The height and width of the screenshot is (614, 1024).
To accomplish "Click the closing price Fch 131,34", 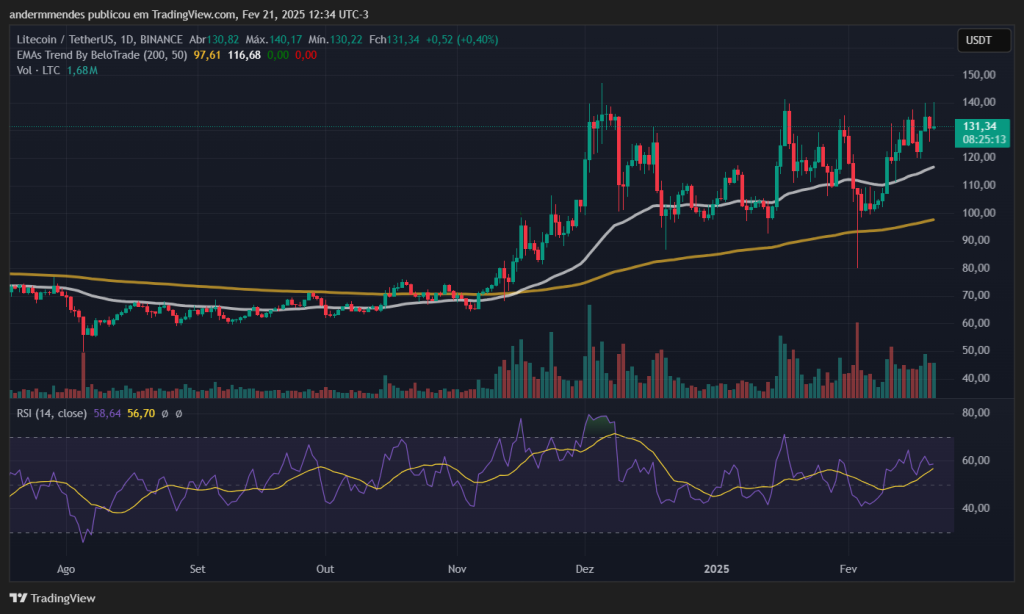I will coord(394,40).
